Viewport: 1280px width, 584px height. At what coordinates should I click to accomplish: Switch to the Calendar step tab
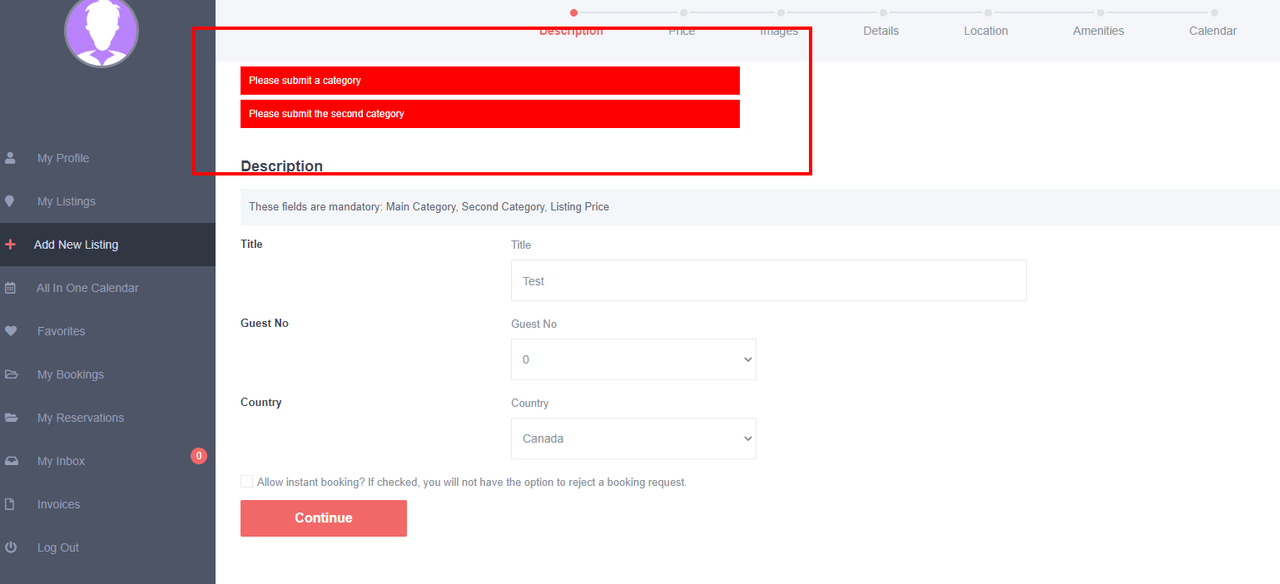(x=1213, y=31)
